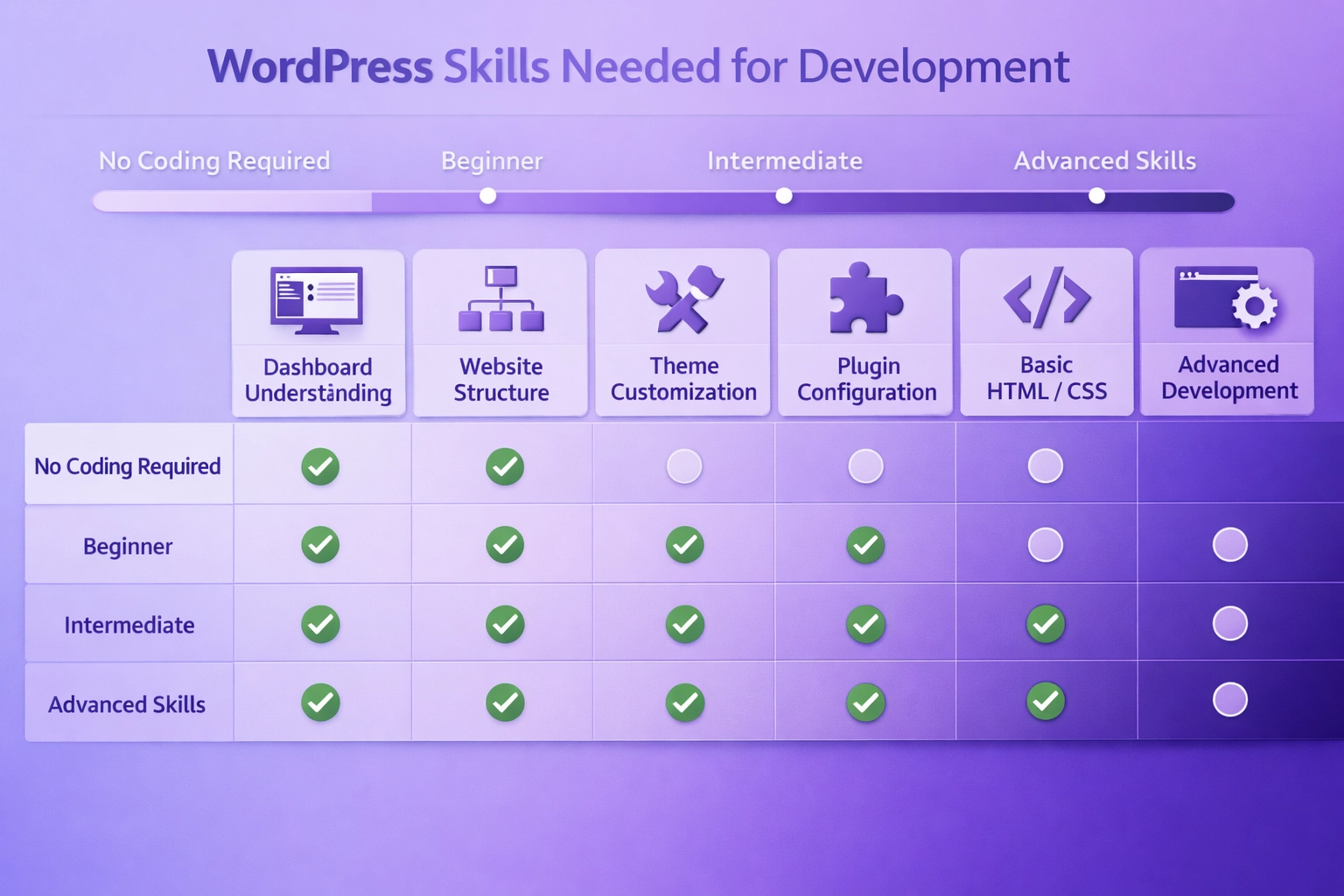Viewport: 1344px width, 896px height.
Task: Click the Website Structure sitemap icon
Action: (x=500, y=298)
